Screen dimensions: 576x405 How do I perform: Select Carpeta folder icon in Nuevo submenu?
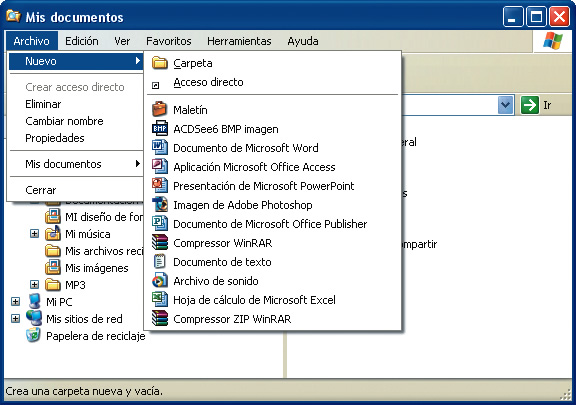coord(160,63)
